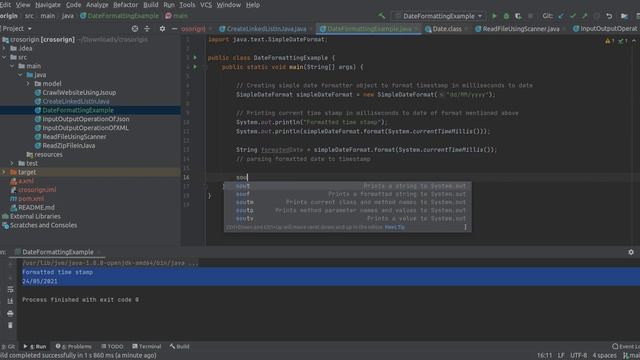Toggle the Build tool window button
640x360 pixels.
click(180, 347)
